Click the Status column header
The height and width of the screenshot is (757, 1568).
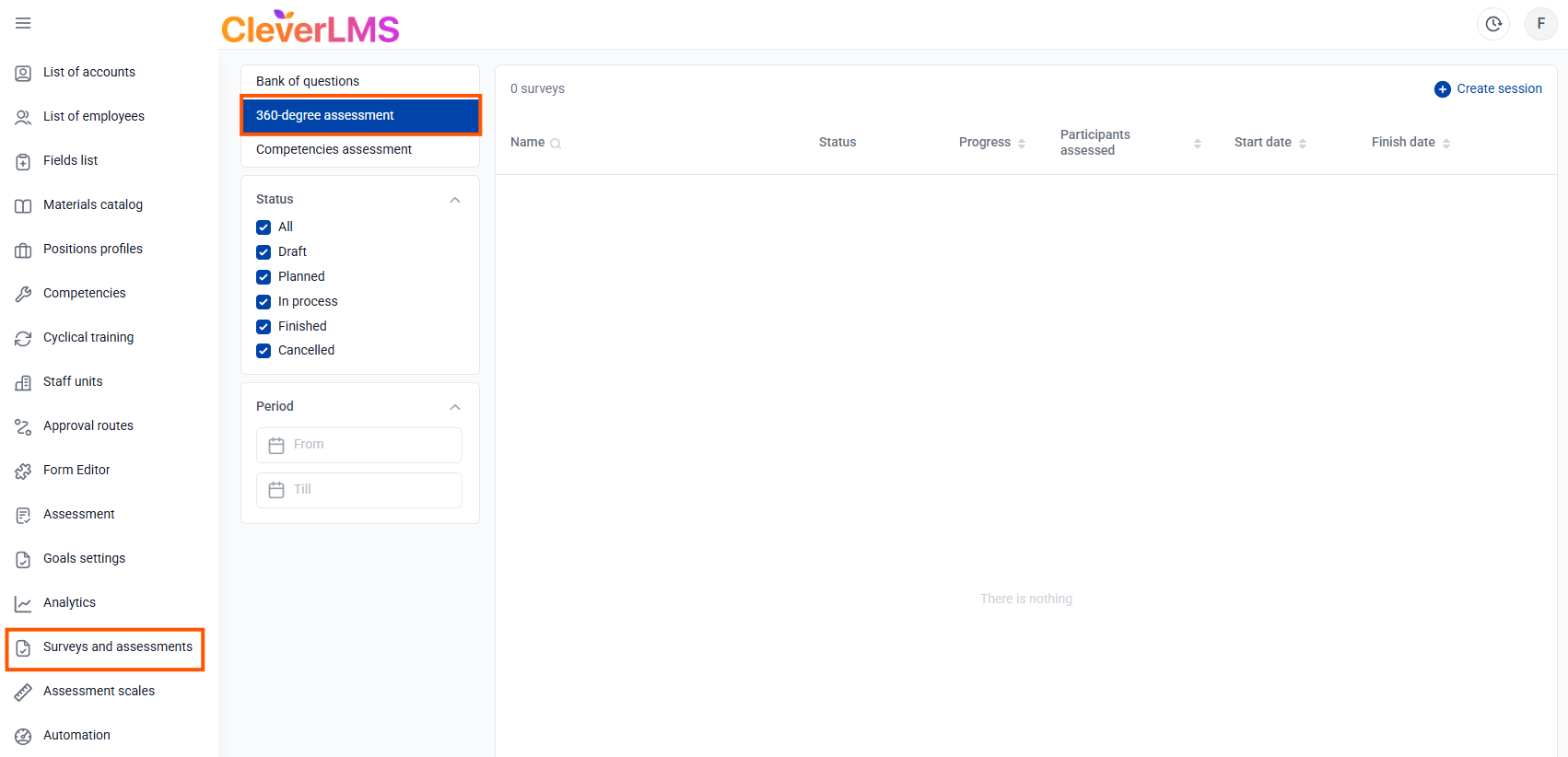pos(837,142)
